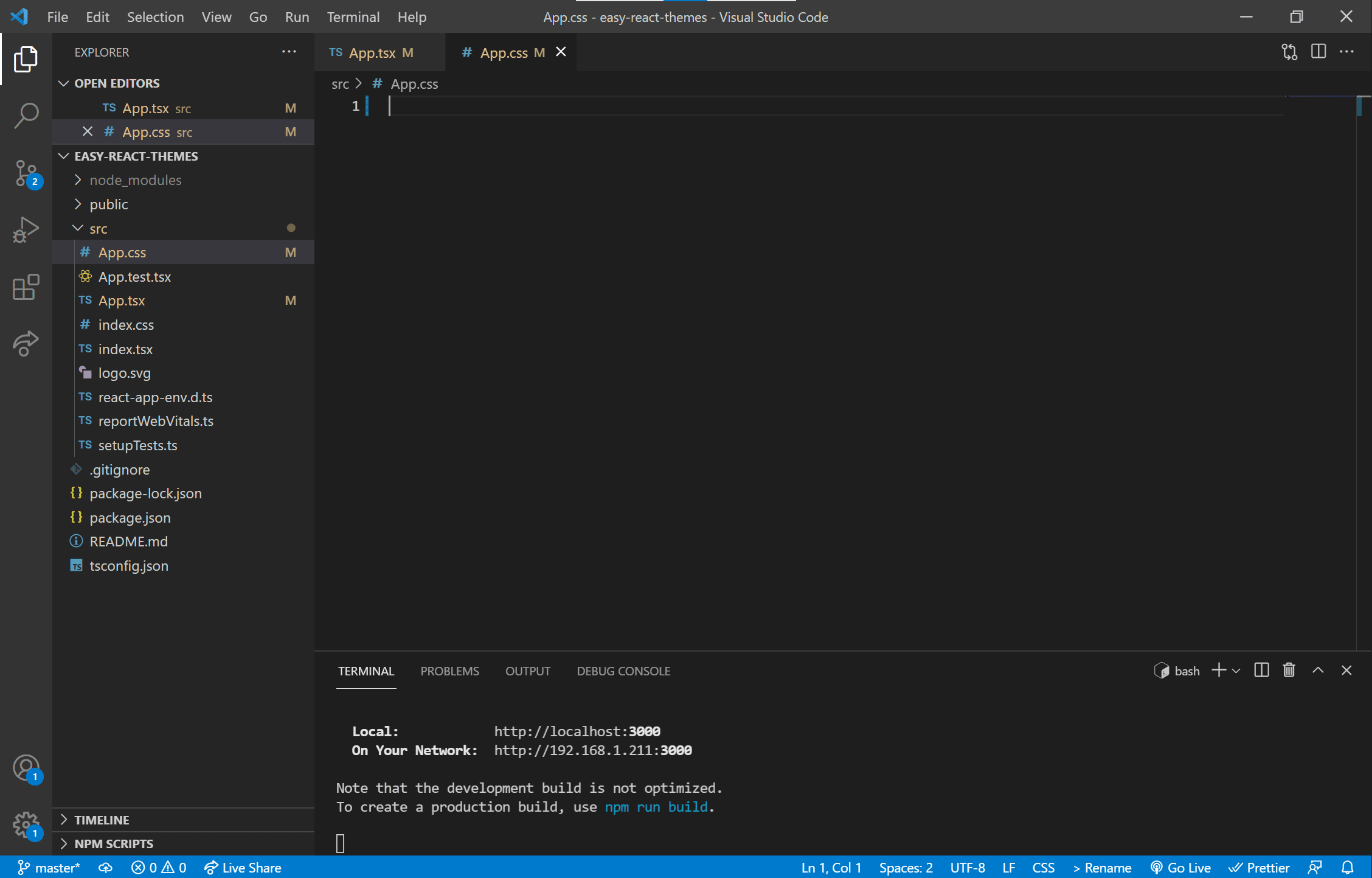
Task: Split the terminal panel
Action: 1261,671
